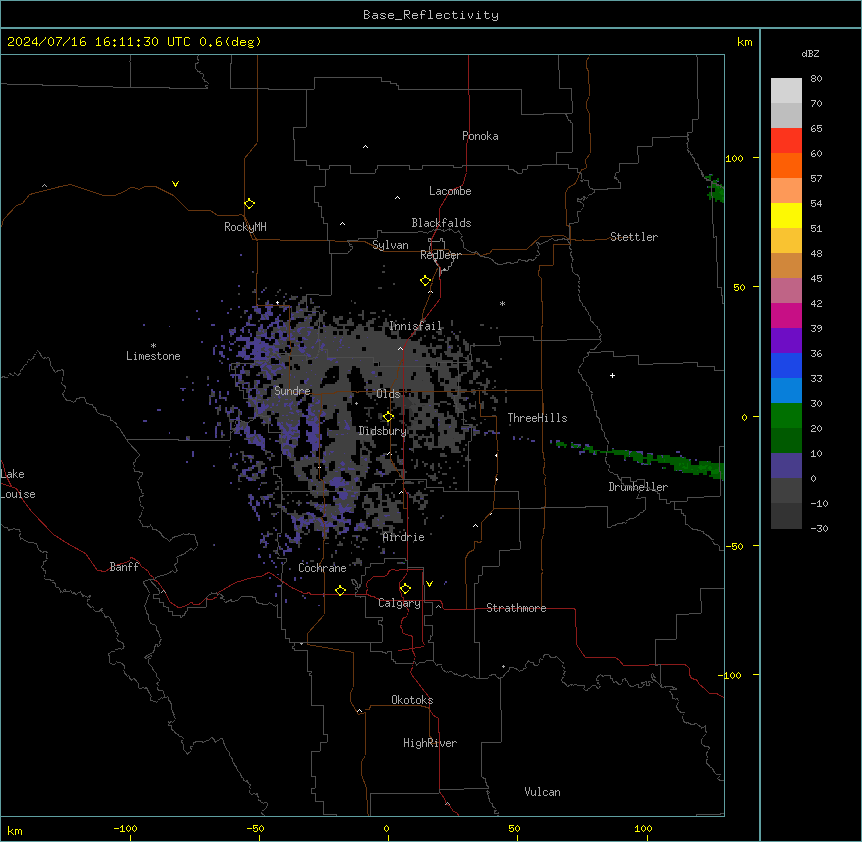862x842 pixels.
Task: Pick the bright yellow 51-54 dBZ legend swatch
Action: click(x=786, y=215)
